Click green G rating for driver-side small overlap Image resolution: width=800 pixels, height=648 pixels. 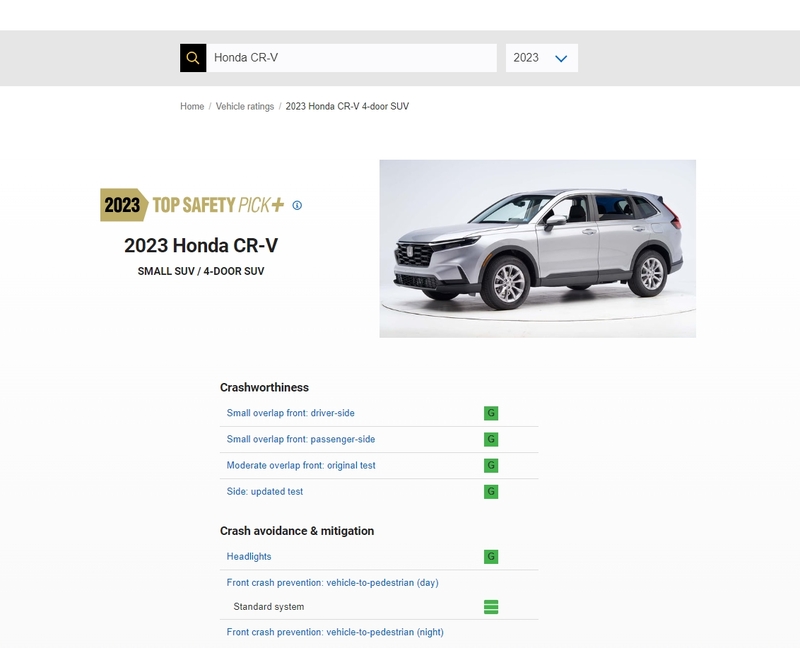coord(490,412)
